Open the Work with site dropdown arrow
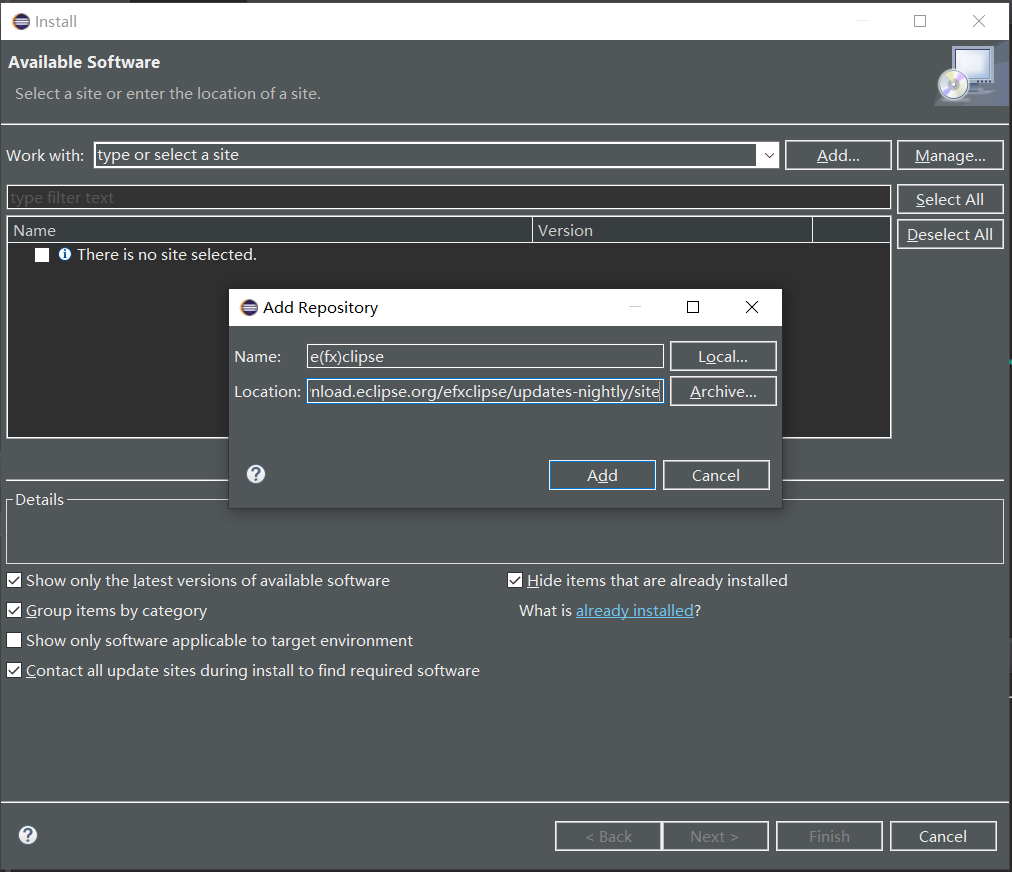This screenshot has height=872, width=1012. 769,155
